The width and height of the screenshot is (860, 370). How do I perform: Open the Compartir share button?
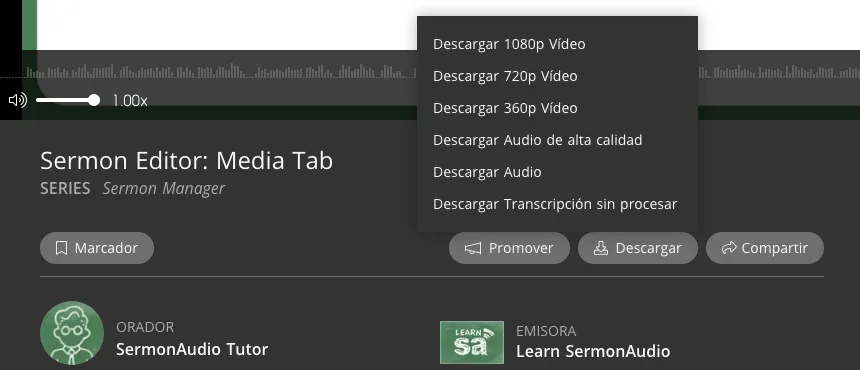[x=765, y=248]
